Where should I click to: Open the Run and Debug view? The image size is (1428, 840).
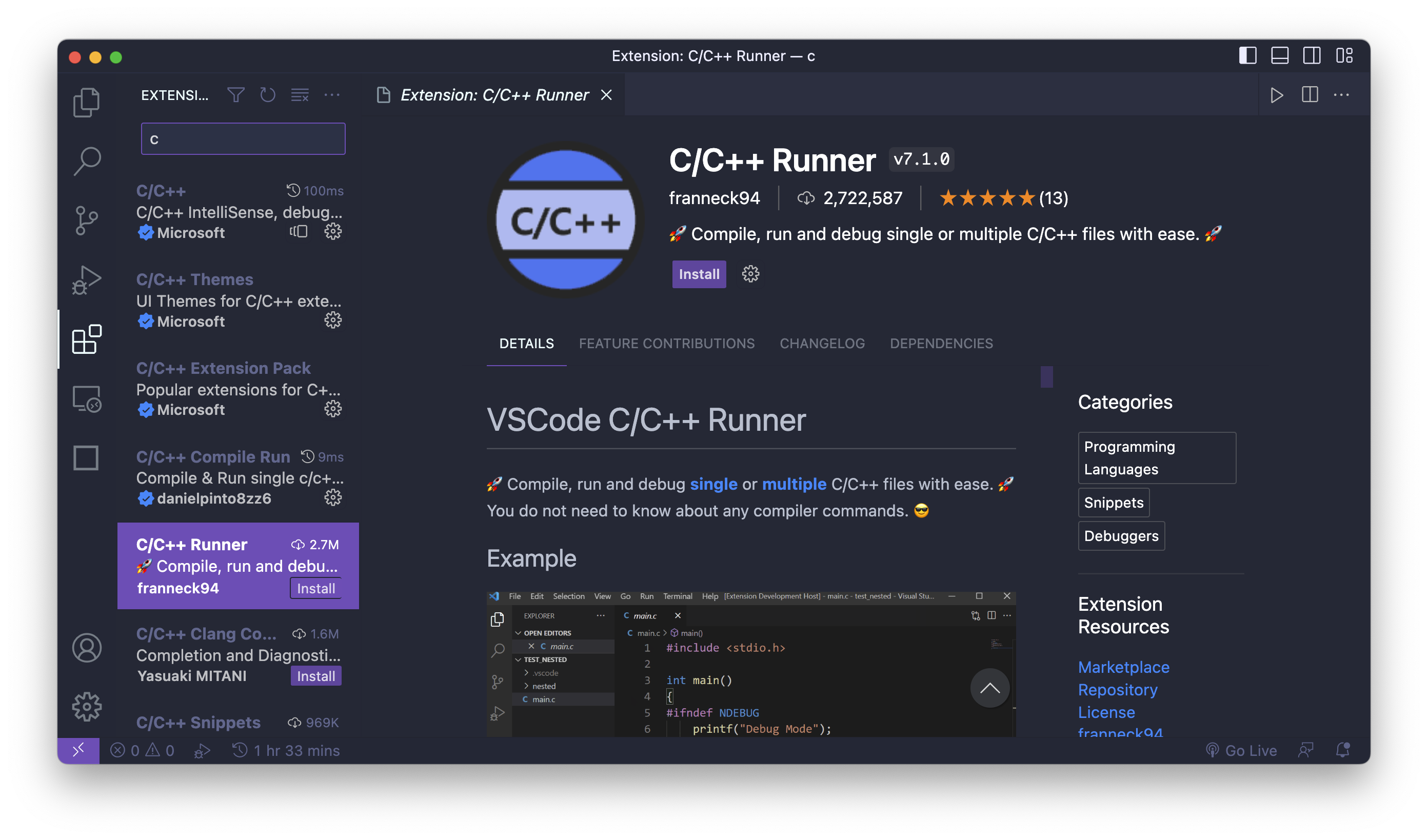point(87,280)
